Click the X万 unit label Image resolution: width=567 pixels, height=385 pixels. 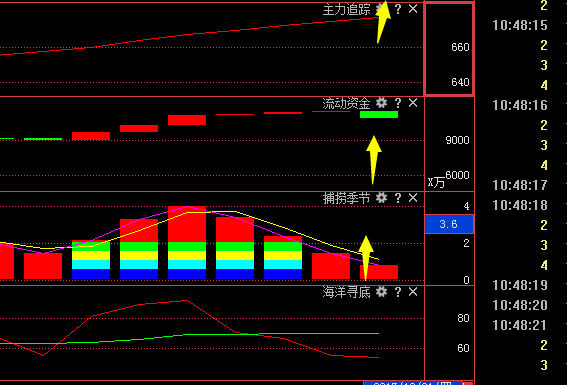[x=436, y=182]
